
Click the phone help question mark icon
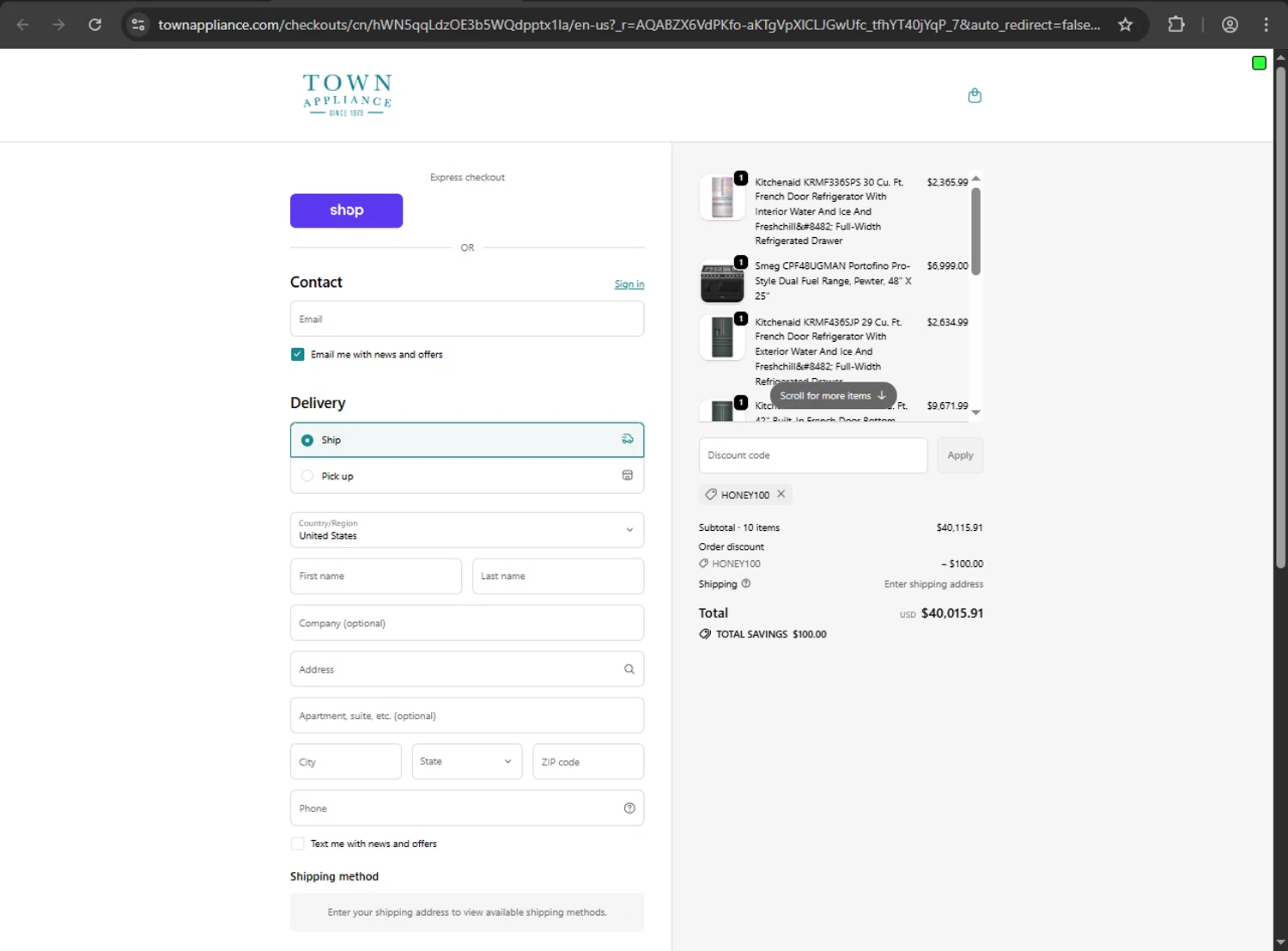[629, 808]
